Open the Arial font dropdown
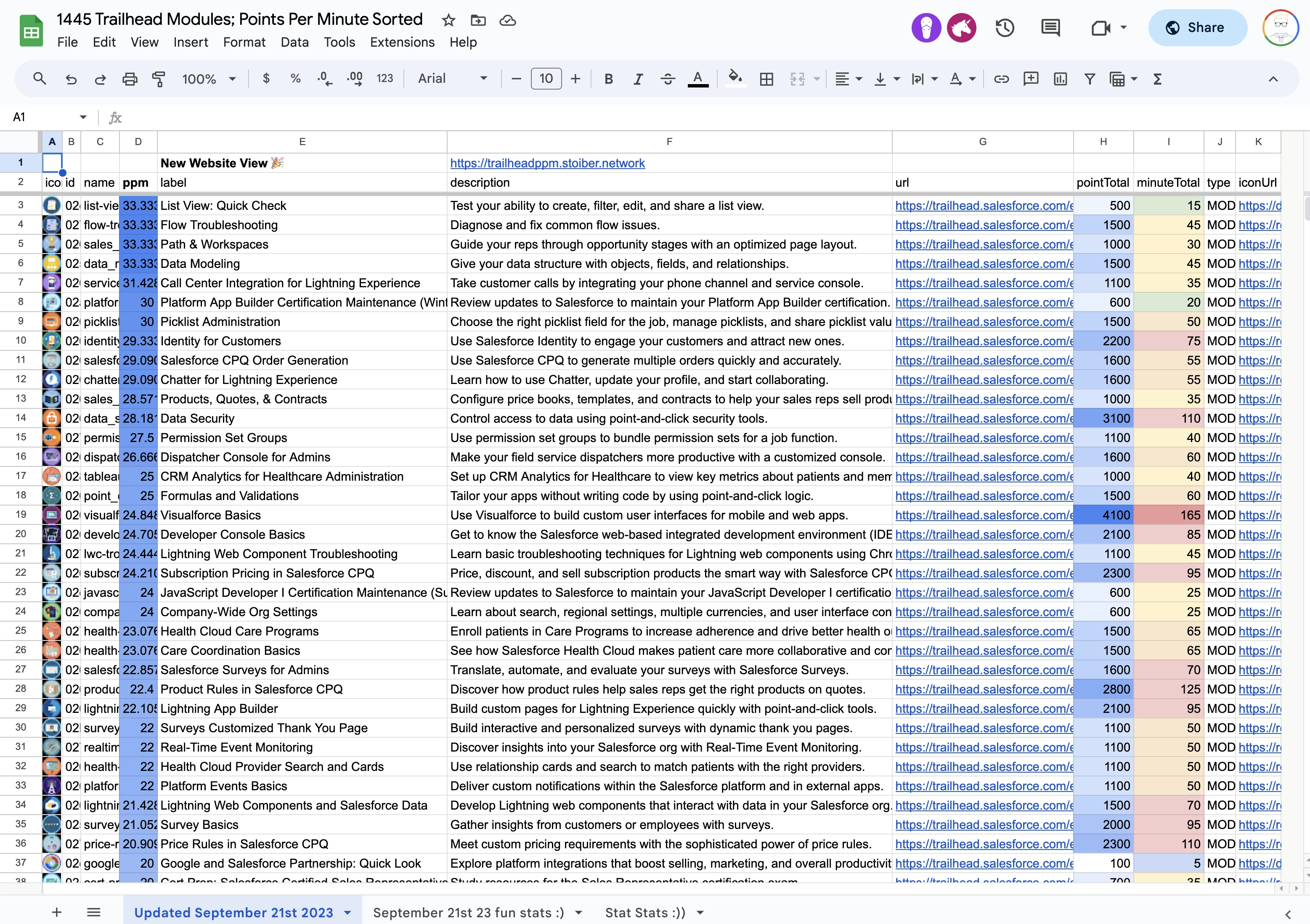1310x924 pixels. (x=453, y=79)
